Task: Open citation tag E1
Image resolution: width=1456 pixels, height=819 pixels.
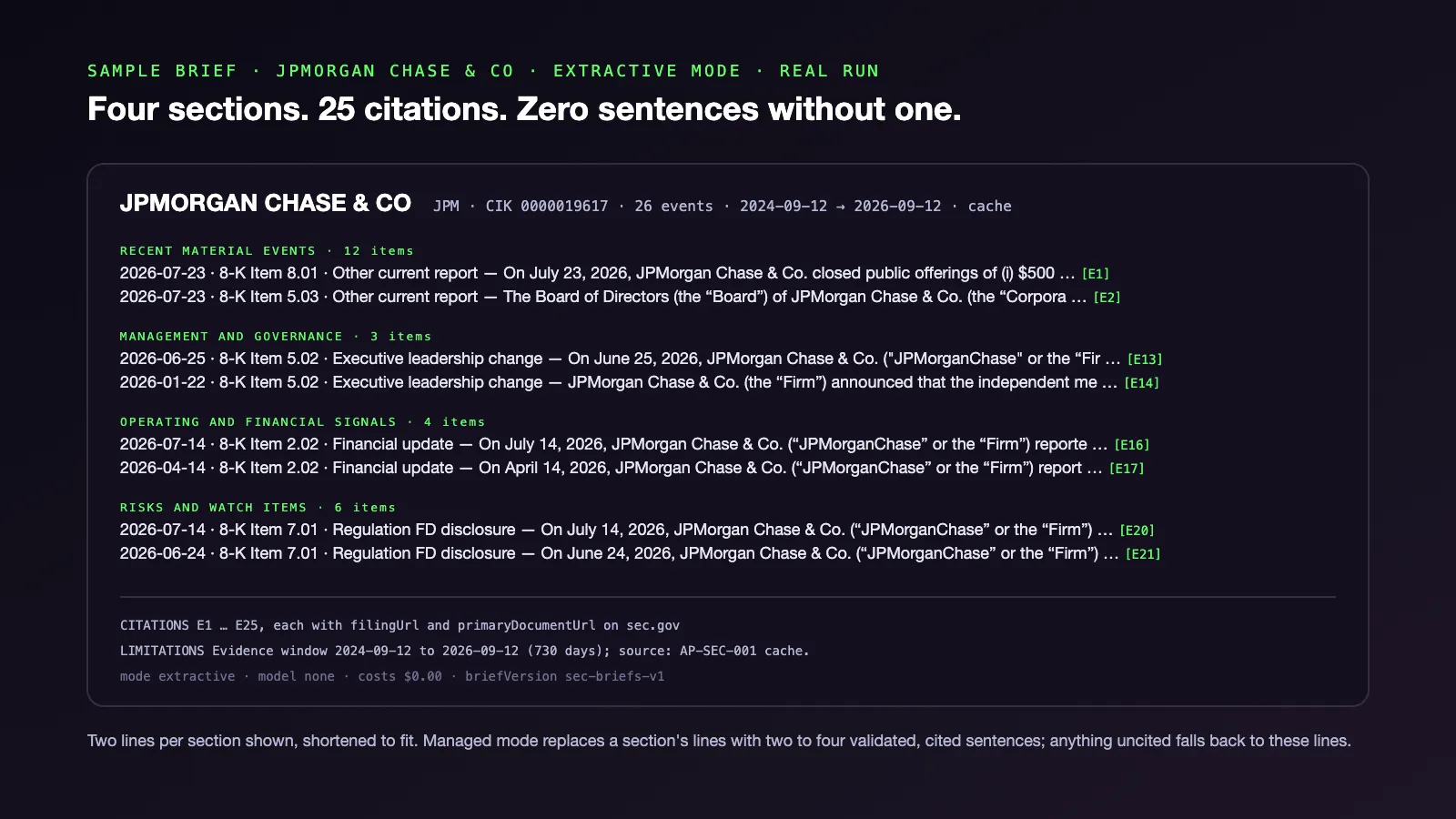Action: (1095, 274)
